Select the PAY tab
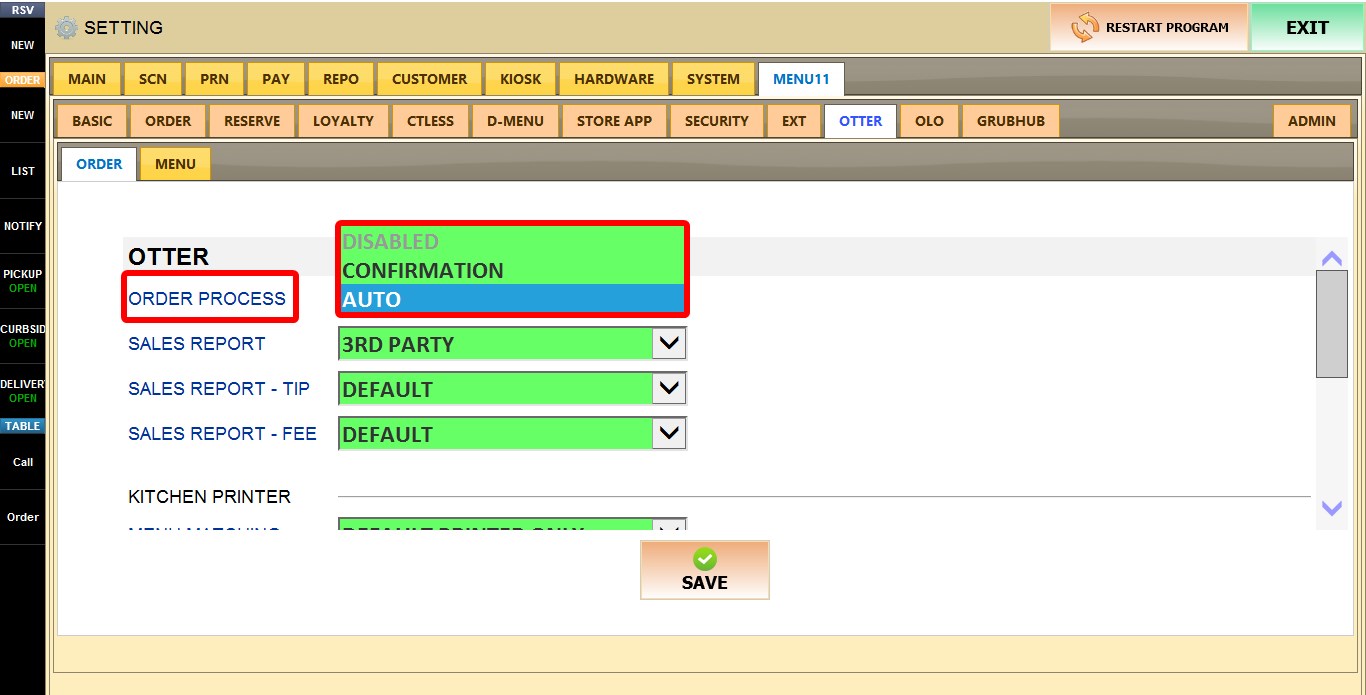1366x695 pixels. click(276, 79)
